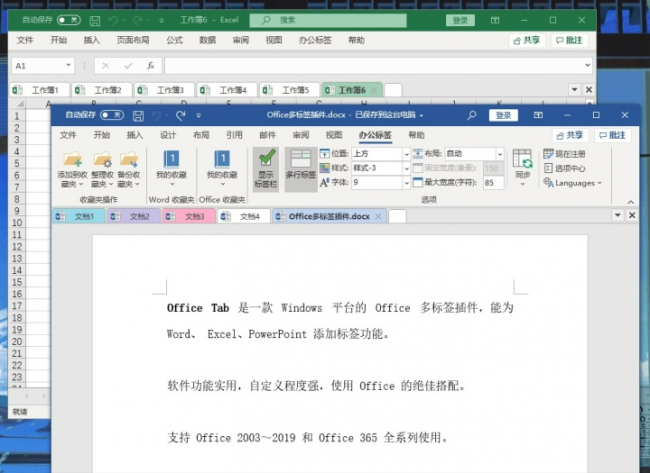Image resolution: width=650 pixels, height=473 pixels.
Task: Select the 办公标签 tab in Word
Action: [x=375, y=135]
